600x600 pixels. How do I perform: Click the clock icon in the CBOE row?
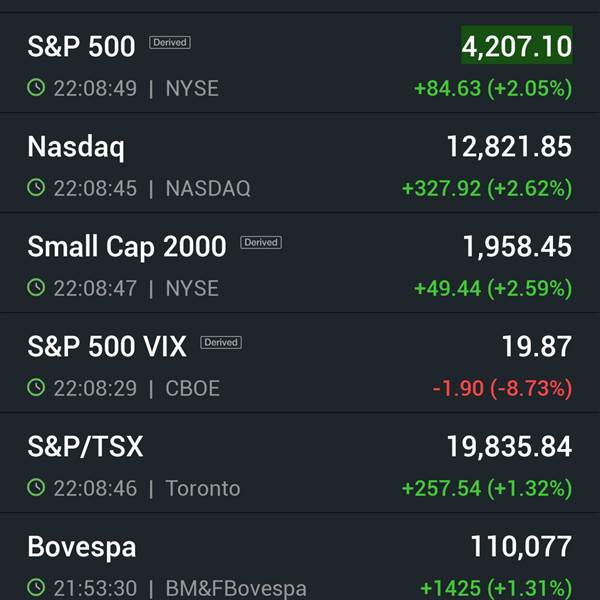point(36,387)
